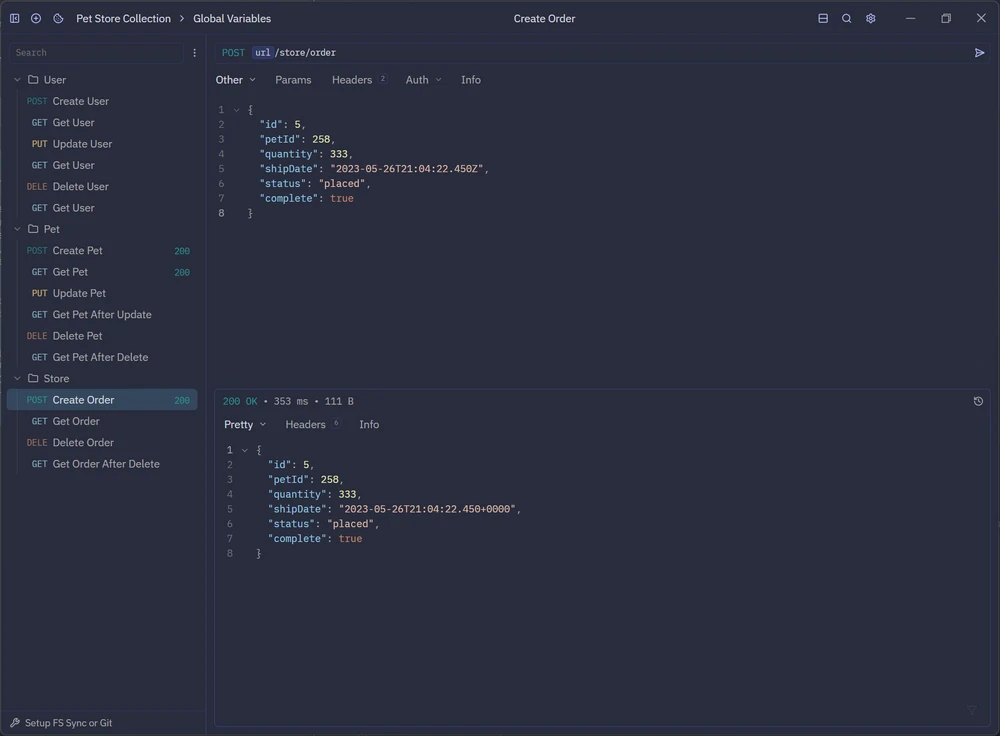Open Global Variables breadcrumb
Screen dimensions: 1000x736
point(232,18)
